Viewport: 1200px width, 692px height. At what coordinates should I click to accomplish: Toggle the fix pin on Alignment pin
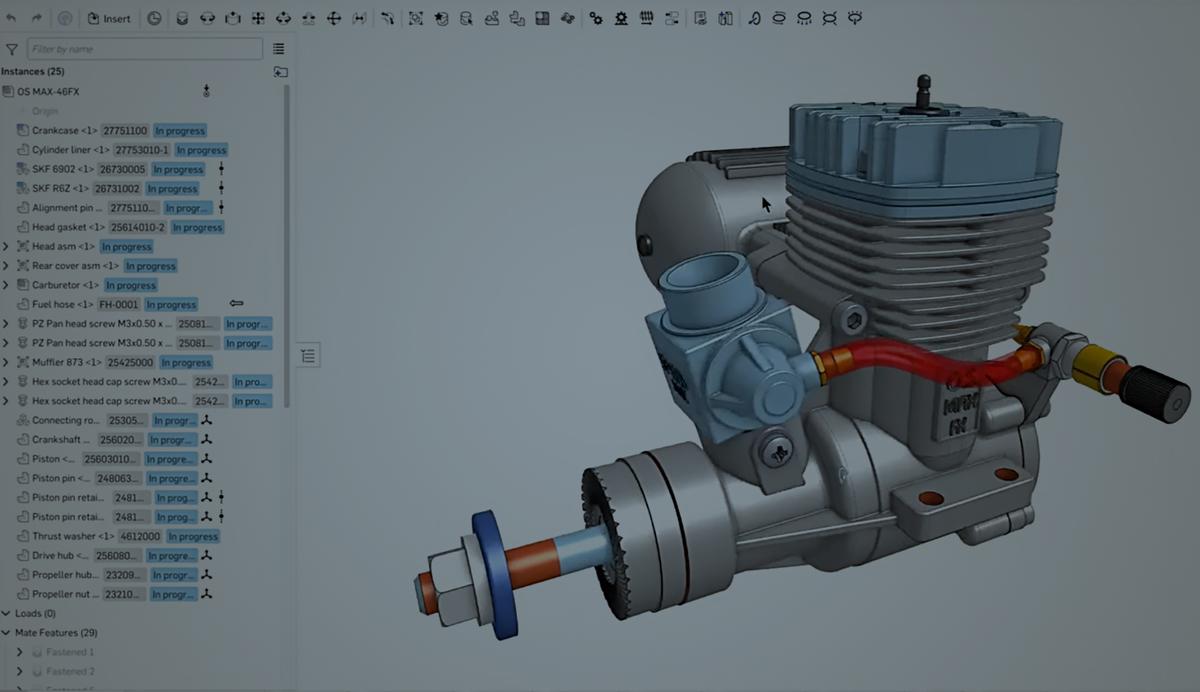tap(221, 207)
